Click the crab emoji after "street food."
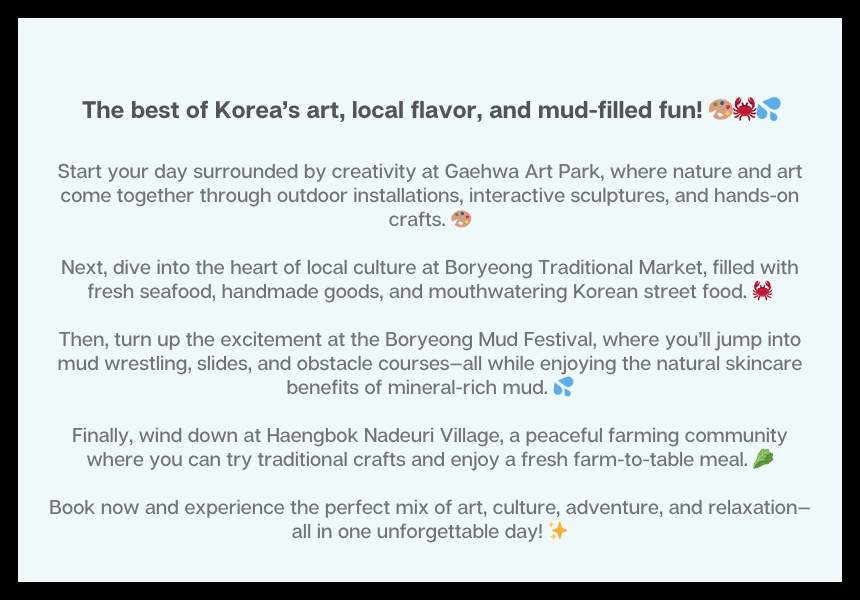The width and height of the screenshot is (860, 600). (762, 291)
